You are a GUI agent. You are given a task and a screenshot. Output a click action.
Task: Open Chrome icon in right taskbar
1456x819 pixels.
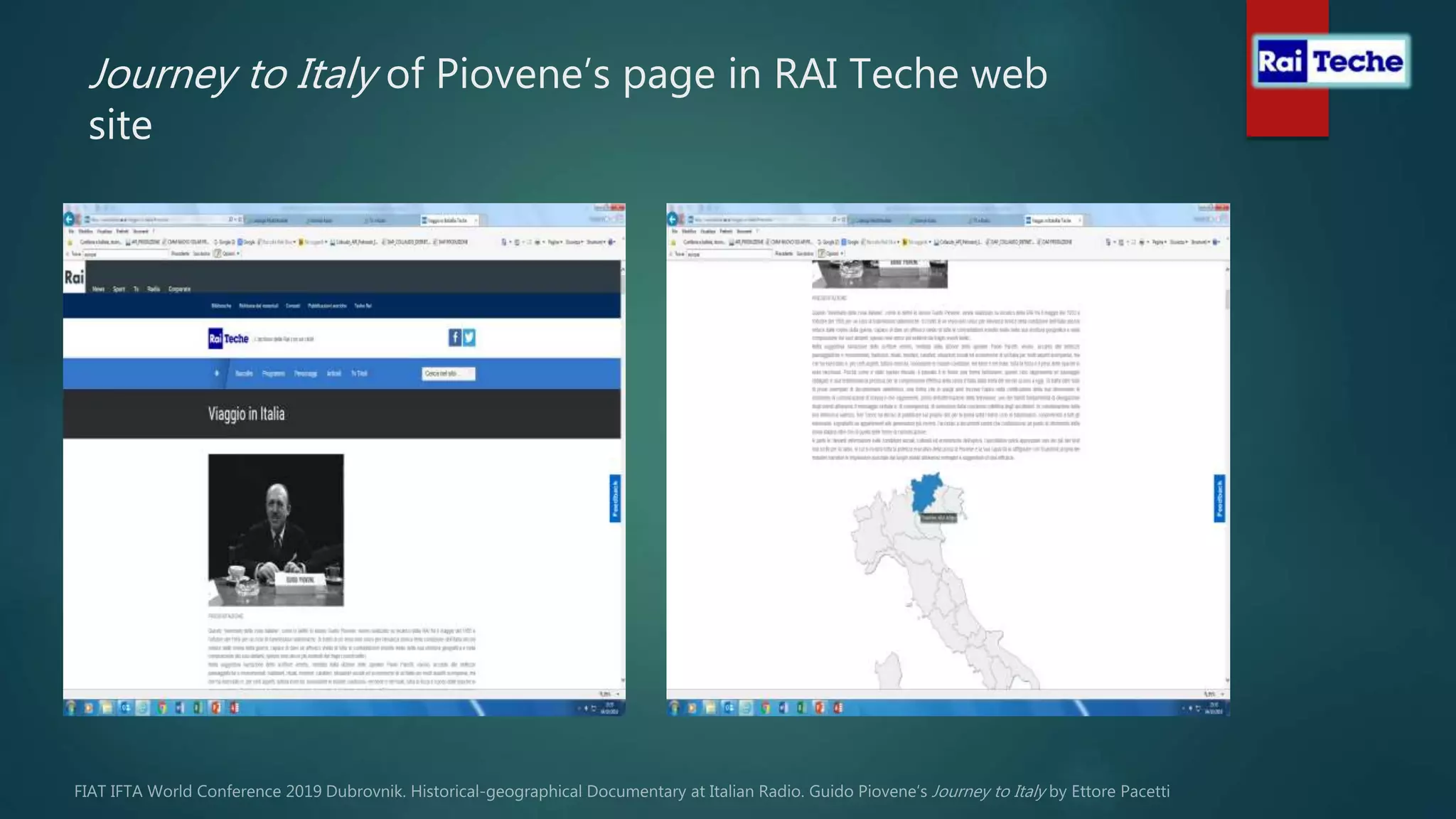click(766, 707)
